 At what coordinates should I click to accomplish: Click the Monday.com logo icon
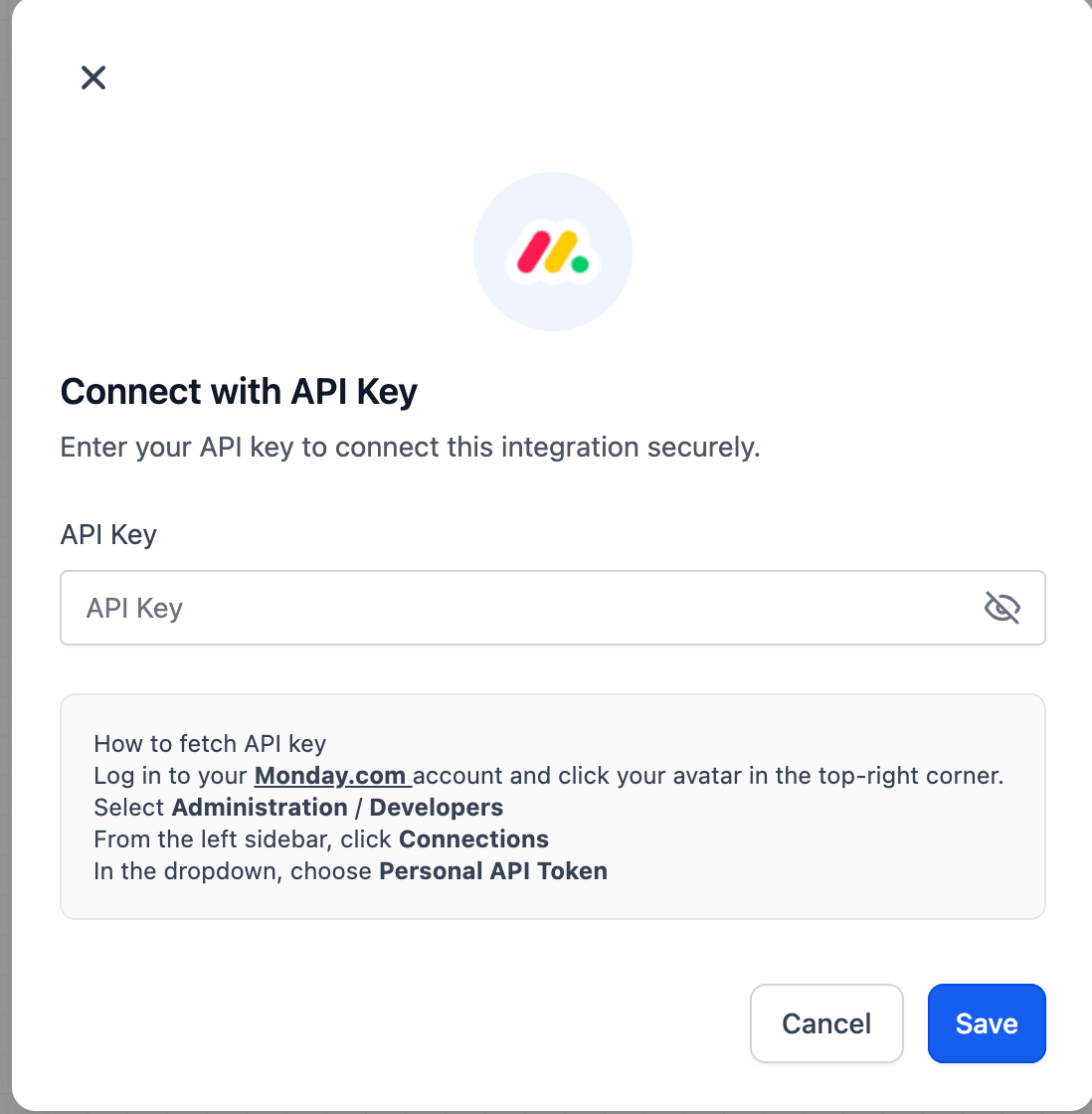click(553, 253)
